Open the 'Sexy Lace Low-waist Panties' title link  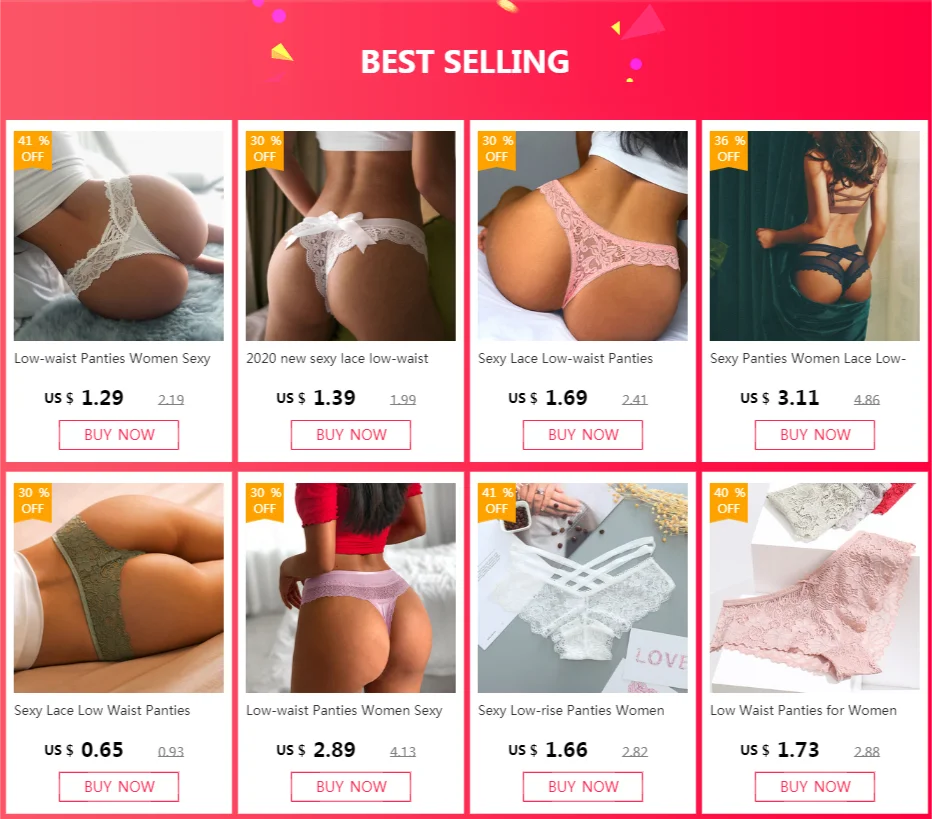click(565, 358)
